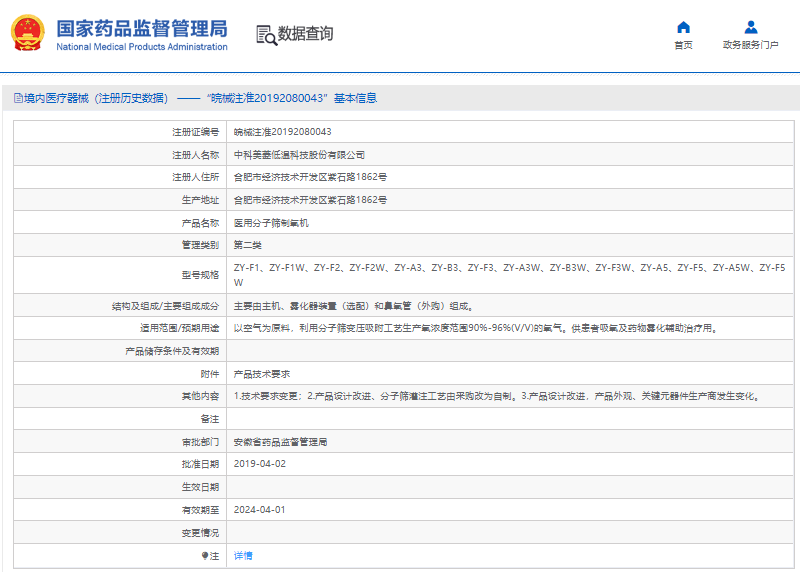
Task: Click 注册人名称 row label
Action: coord(195,155)
